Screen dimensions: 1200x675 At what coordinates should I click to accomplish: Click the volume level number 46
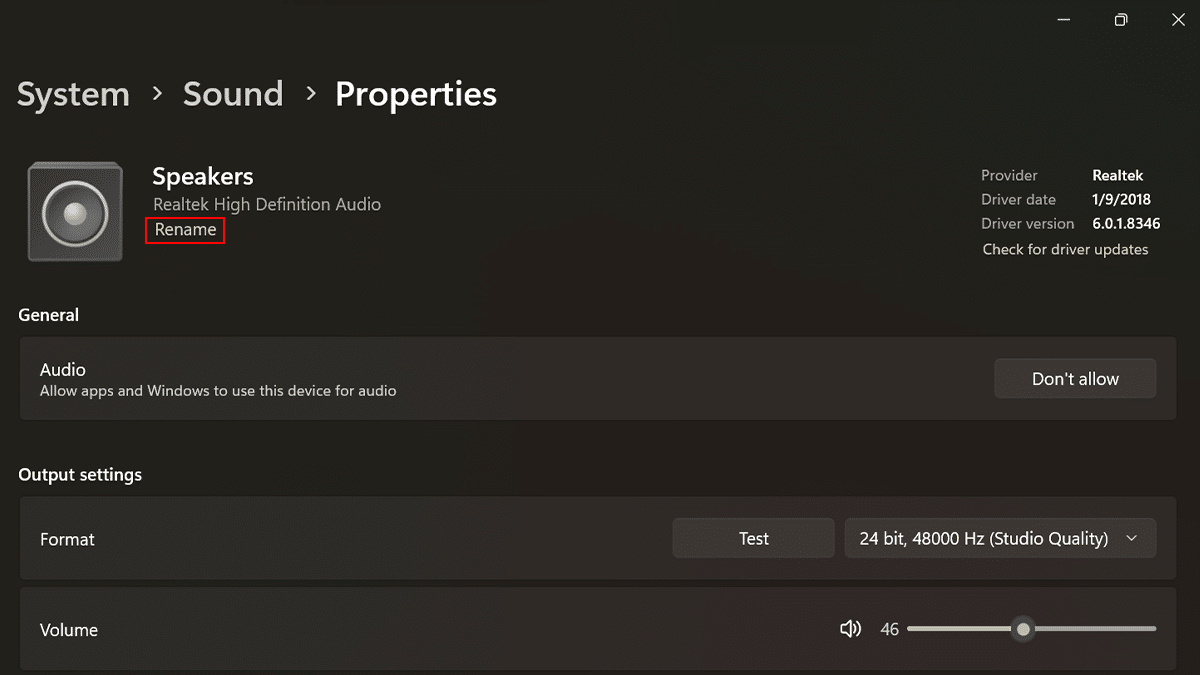889,630
